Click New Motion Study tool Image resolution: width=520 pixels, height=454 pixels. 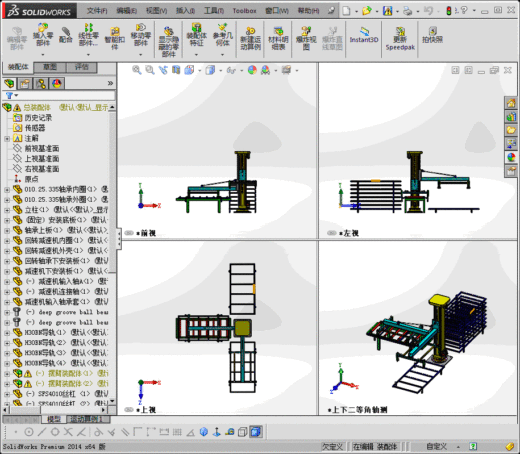pyautogui.click(x=250, y=39)
